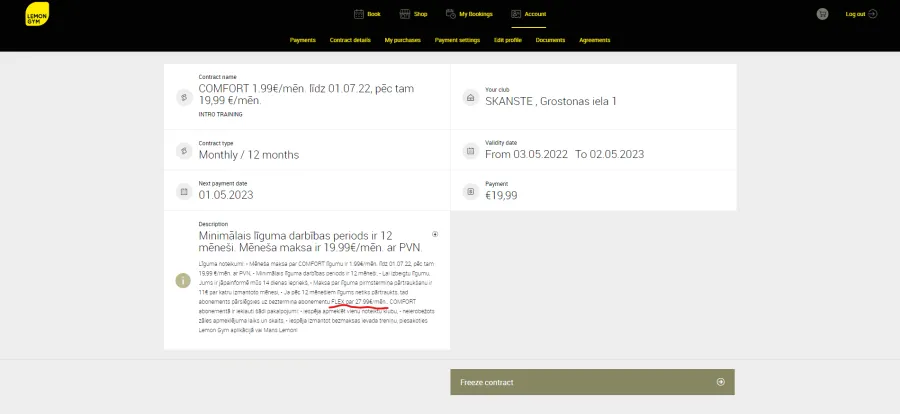900x414 pixels.
Task: Click the Account card icon
Action: pos(516,14)
